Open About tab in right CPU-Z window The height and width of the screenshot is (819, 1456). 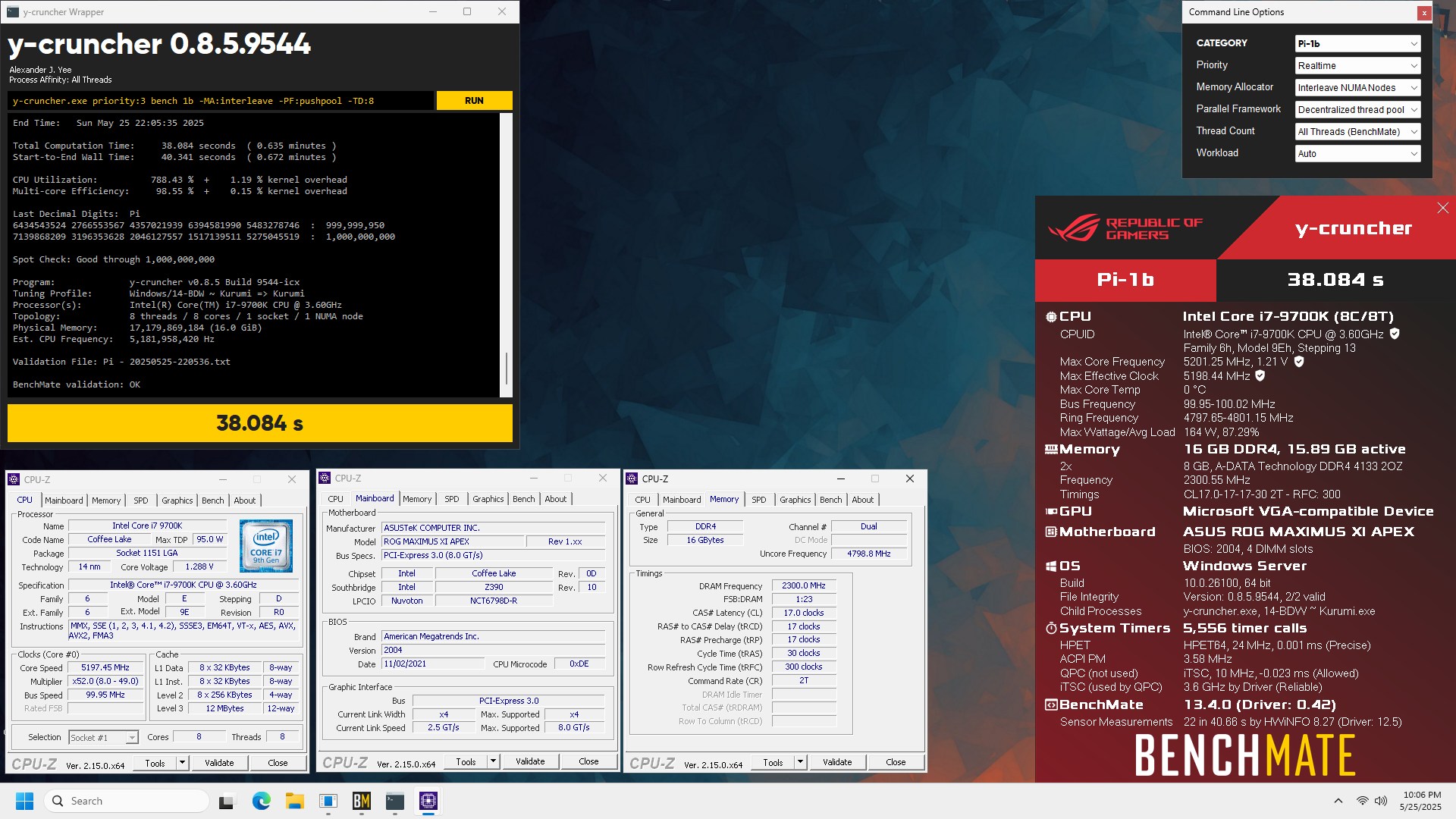coord(863,500)
